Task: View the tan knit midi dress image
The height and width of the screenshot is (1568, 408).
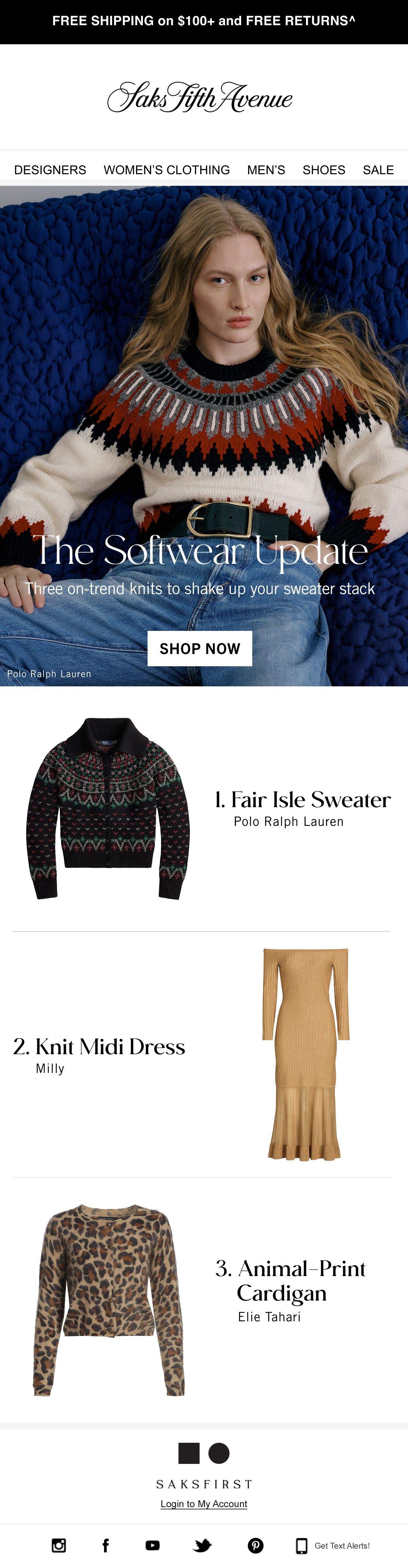Action: [x=306, y=1053]
